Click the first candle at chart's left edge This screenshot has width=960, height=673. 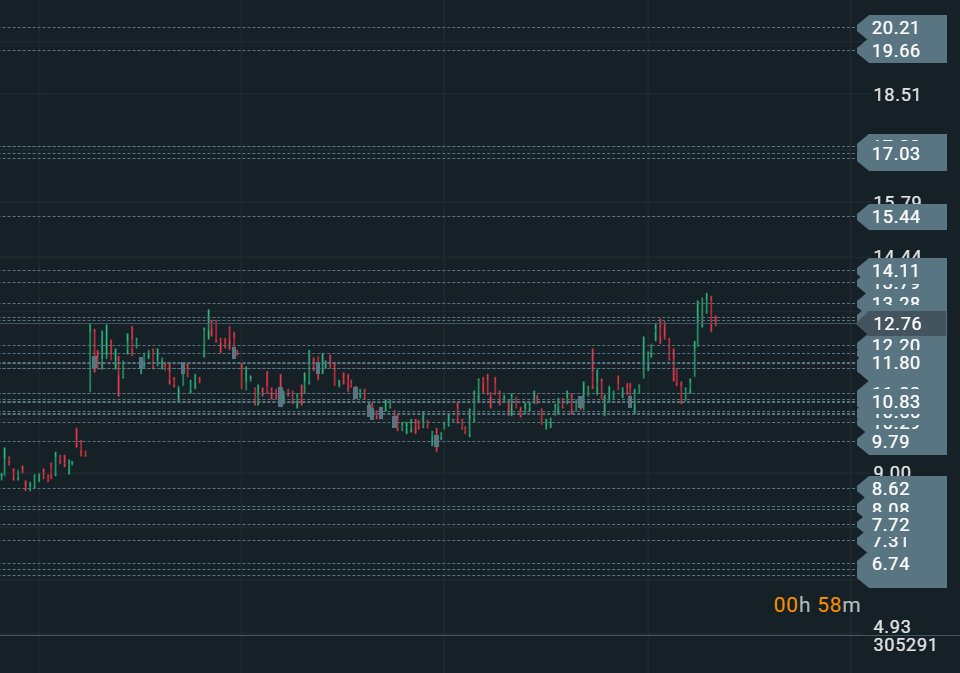[x=5, y=463]
